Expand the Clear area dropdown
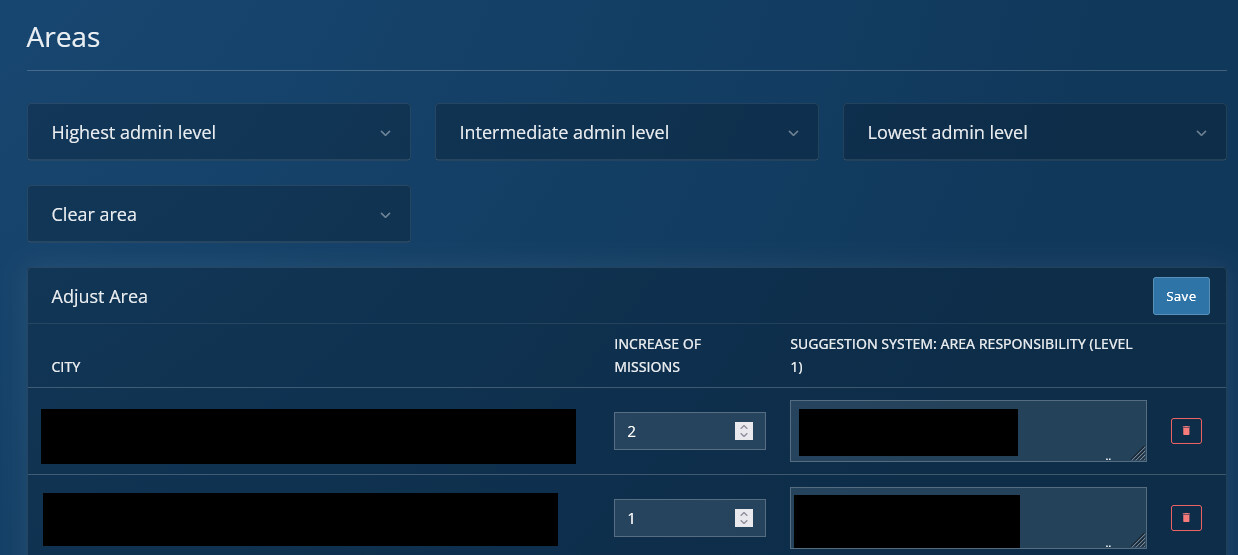 pos(218,214)
